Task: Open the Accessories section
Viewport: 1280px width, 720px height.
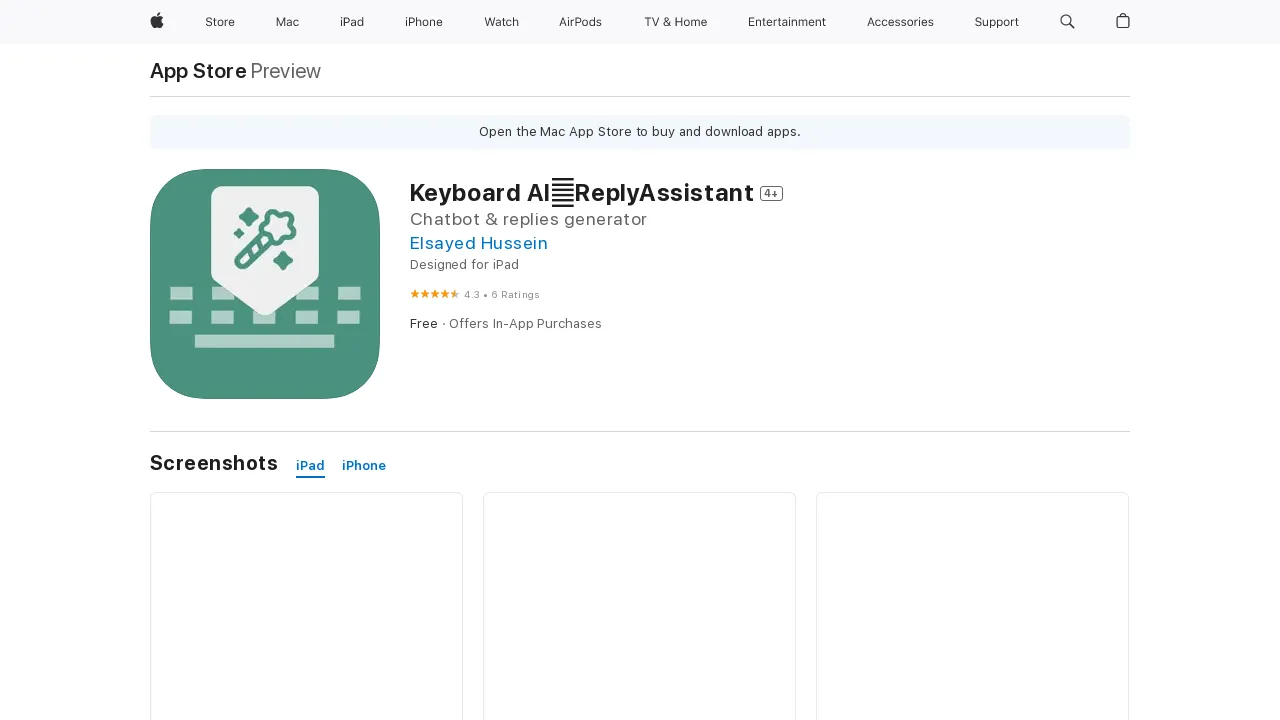Action: [900, 22]
